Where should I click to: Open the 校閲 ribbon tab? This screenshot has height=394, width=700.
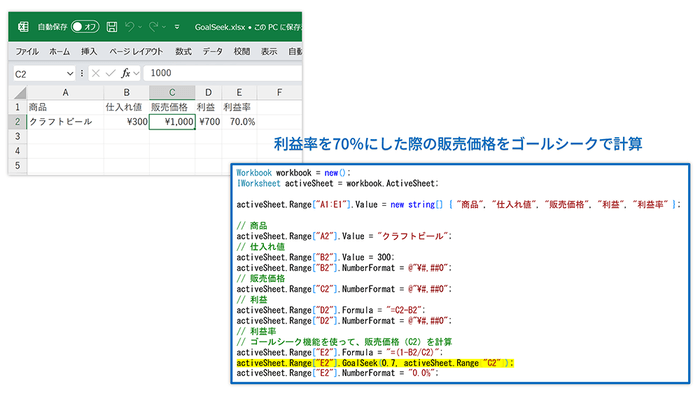click(x=242, y=52)
